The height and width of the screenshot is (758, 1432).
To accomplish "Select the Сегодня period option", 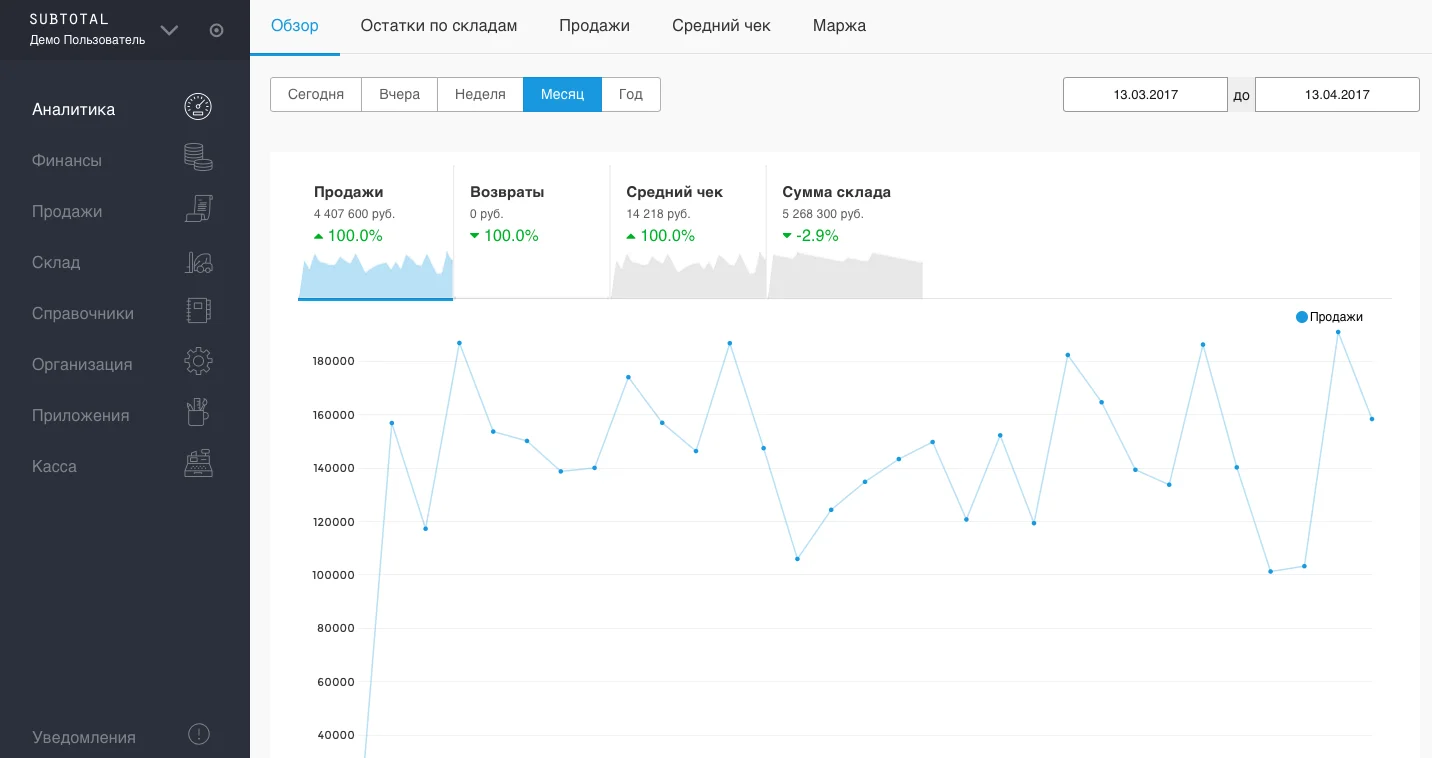I will pyautogui.click(x=316, y=95).
